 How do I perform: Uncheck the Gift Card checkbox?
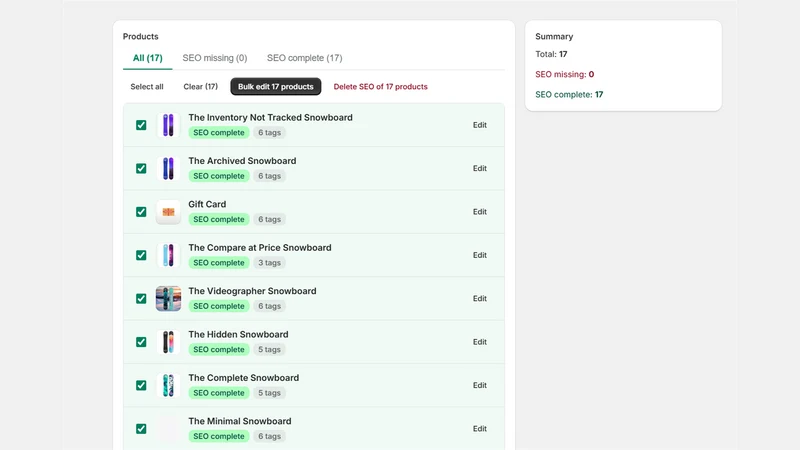[141, 212]
